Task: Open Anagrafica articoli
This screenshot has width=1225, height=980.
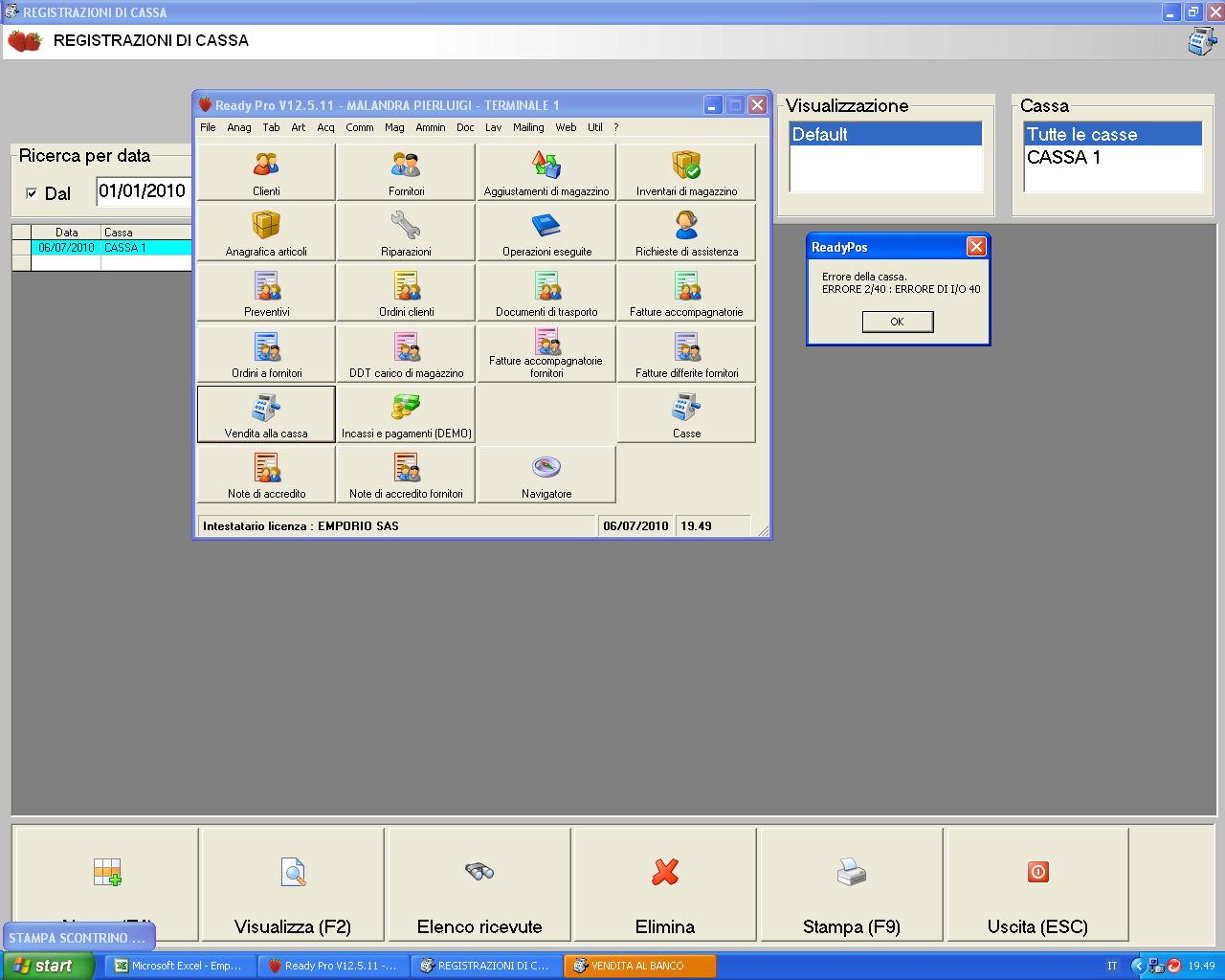Action: (266, 232)
